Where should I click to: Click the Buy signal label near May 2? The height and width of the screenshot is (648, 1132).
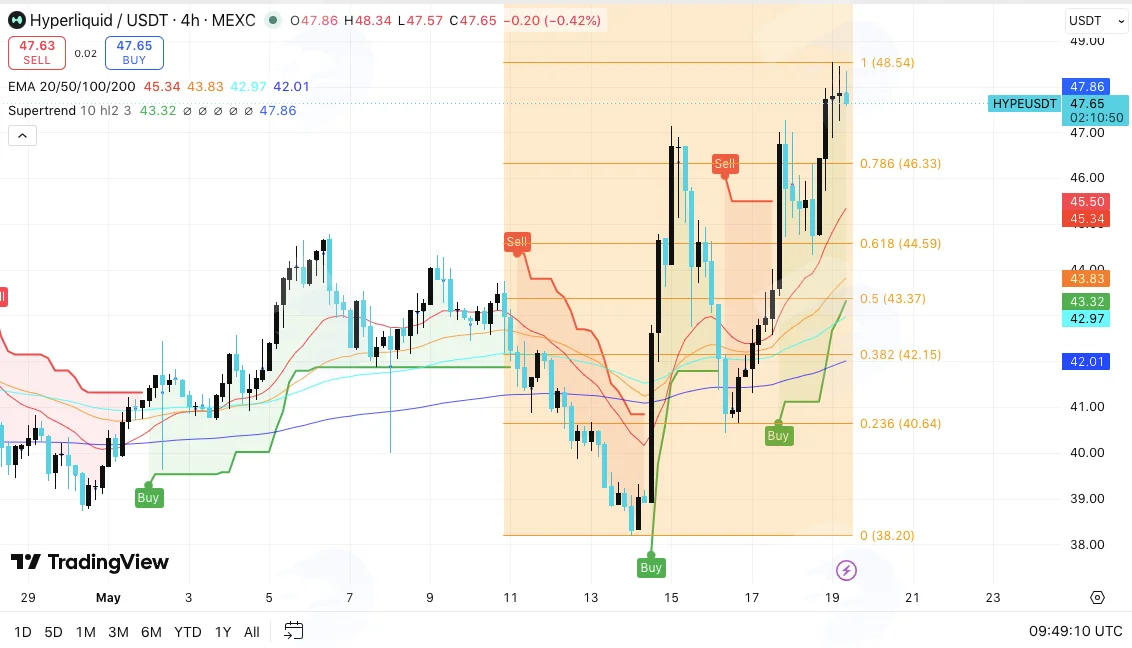click(149, 497)
